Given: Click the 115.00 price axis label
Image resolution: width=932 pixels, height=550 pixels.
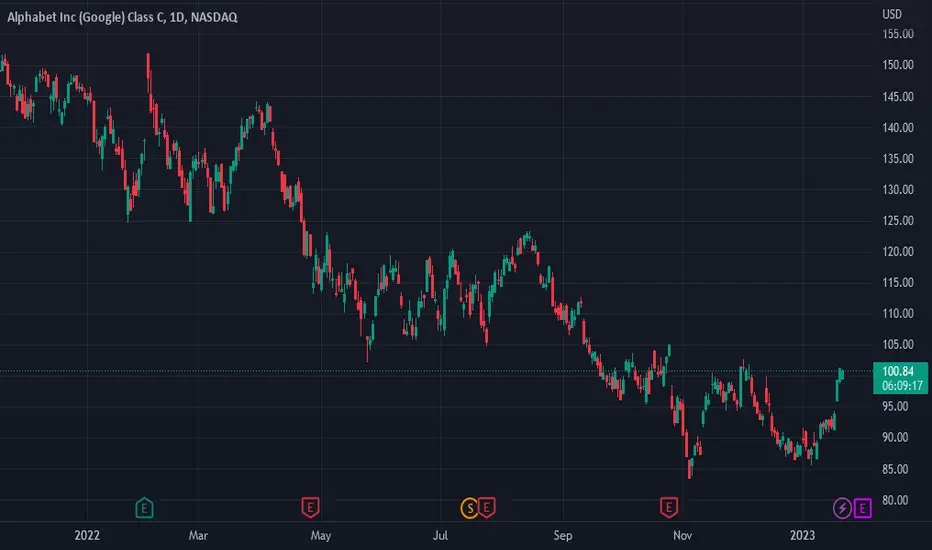Looking at the screenshot, I should 898,282.
